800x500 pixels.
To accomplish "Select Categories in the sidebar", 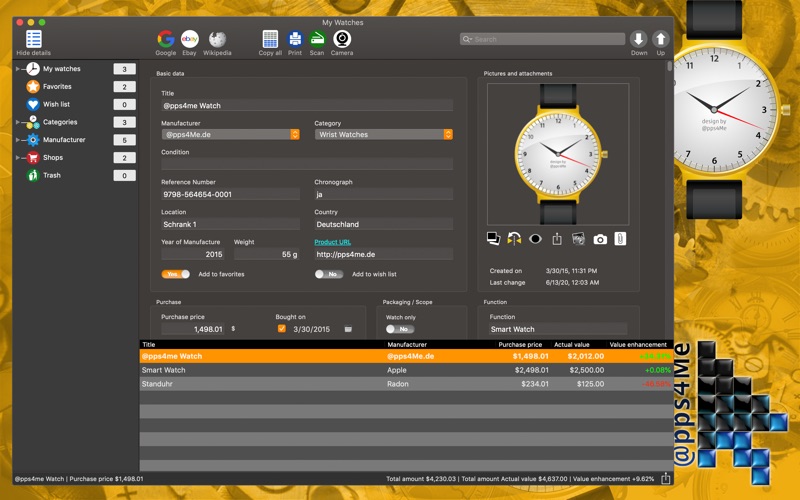I will [x=60, y=122].
